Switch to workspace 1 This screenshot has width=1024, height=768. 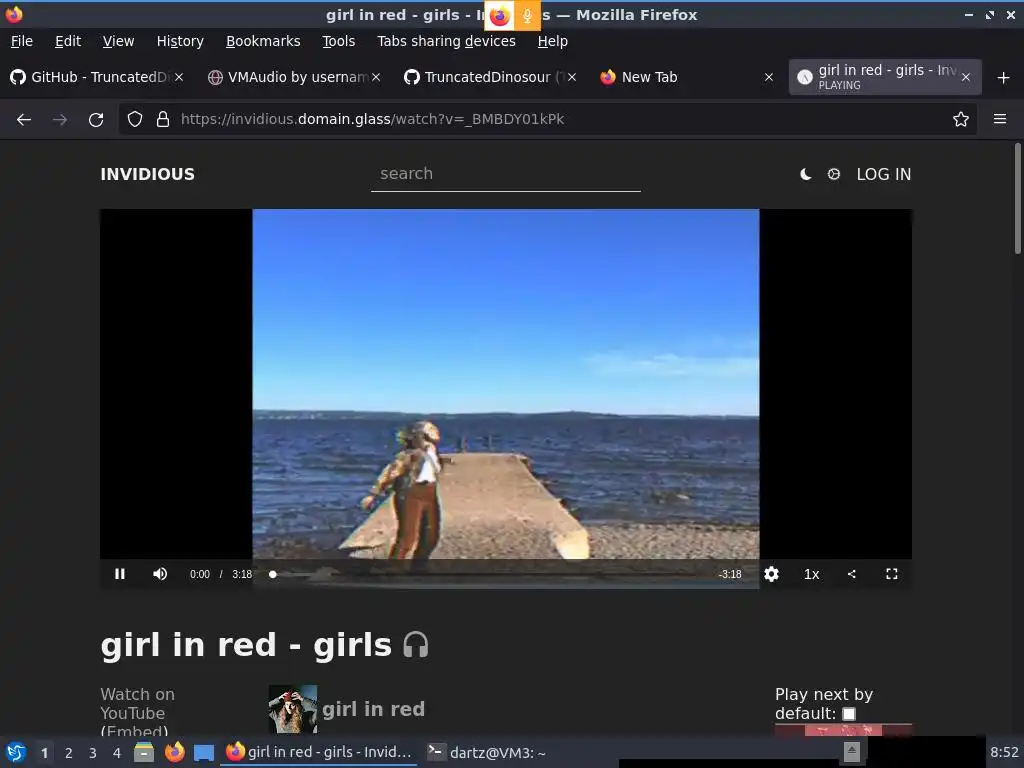click(44, 753)
